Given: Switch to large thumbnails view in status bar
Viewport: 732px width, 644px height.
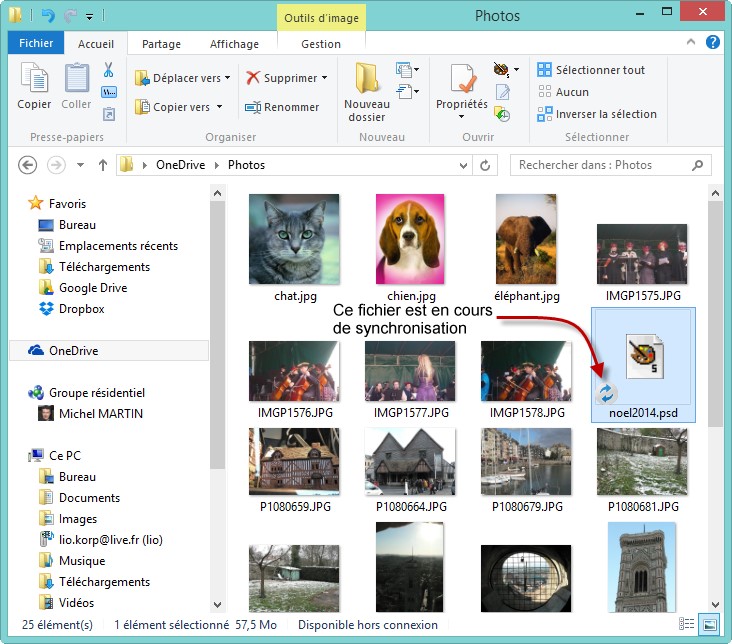Looking at the screenshot, I should point(710,625).
